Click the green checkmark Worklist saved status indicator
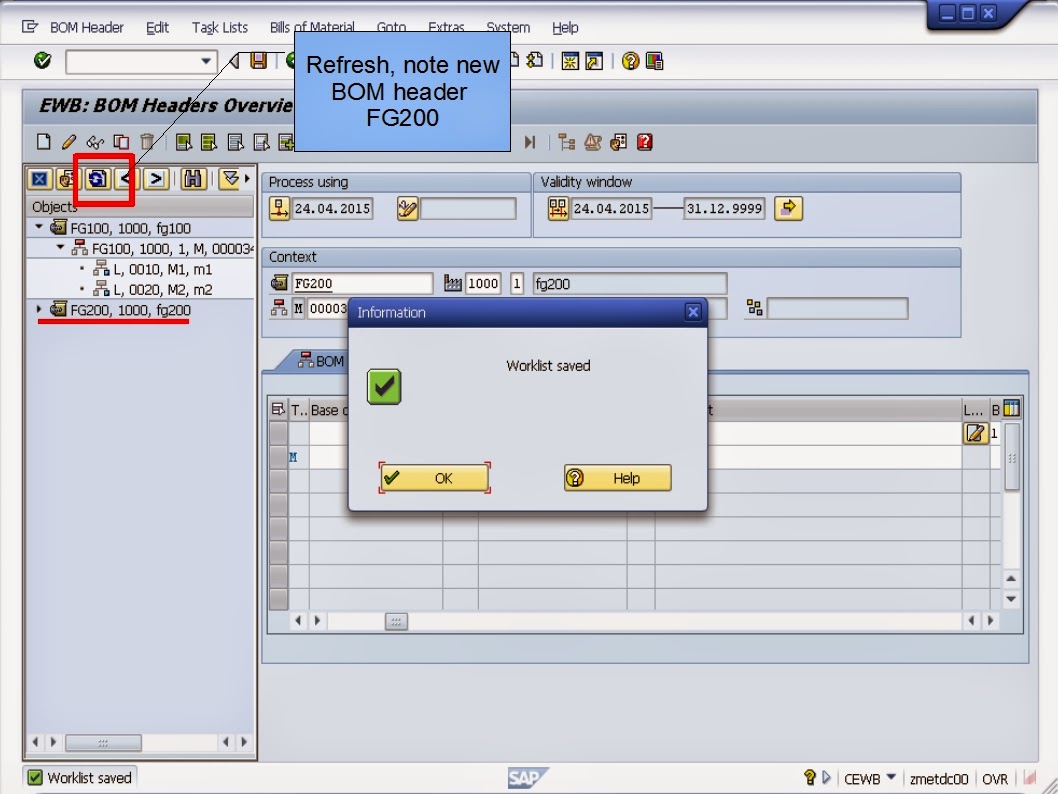Image resolution: width=1058 pixels, height=794 pixels. 34,776
